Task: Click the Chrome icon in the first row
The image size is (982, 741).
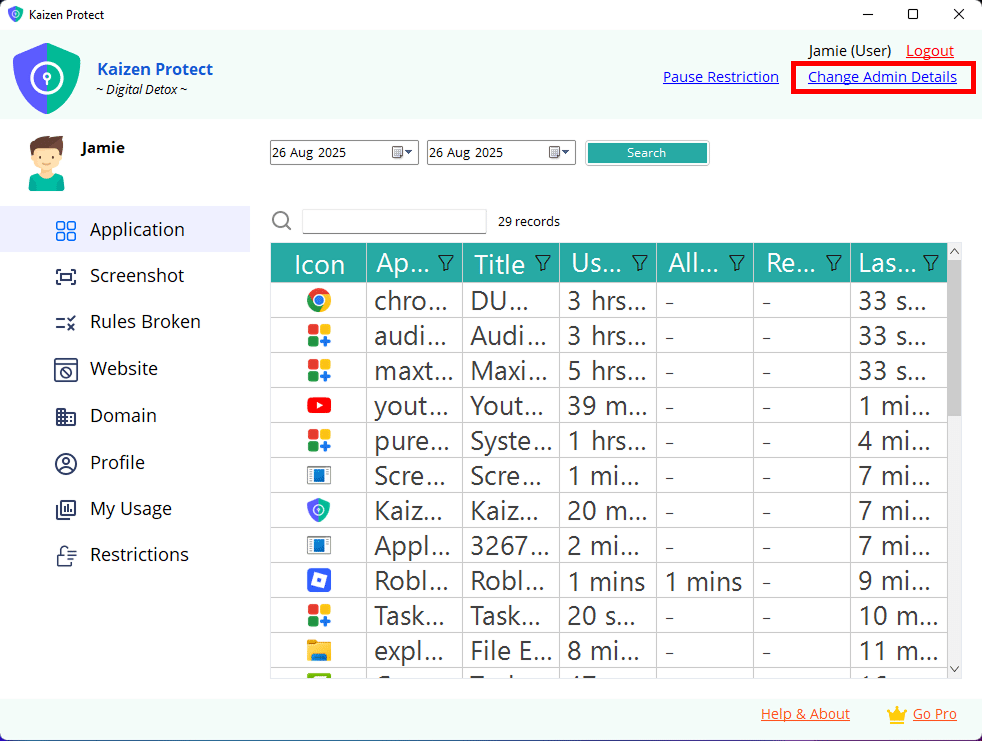Action: click(x=319, y=301)
